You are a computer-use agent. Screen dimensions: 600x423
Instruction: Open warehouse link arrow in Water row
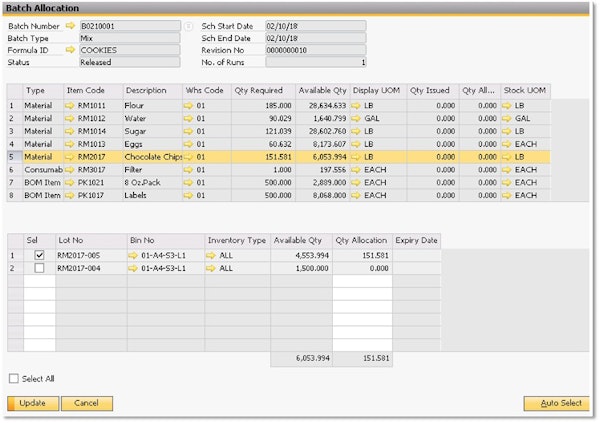click(188, 118)
